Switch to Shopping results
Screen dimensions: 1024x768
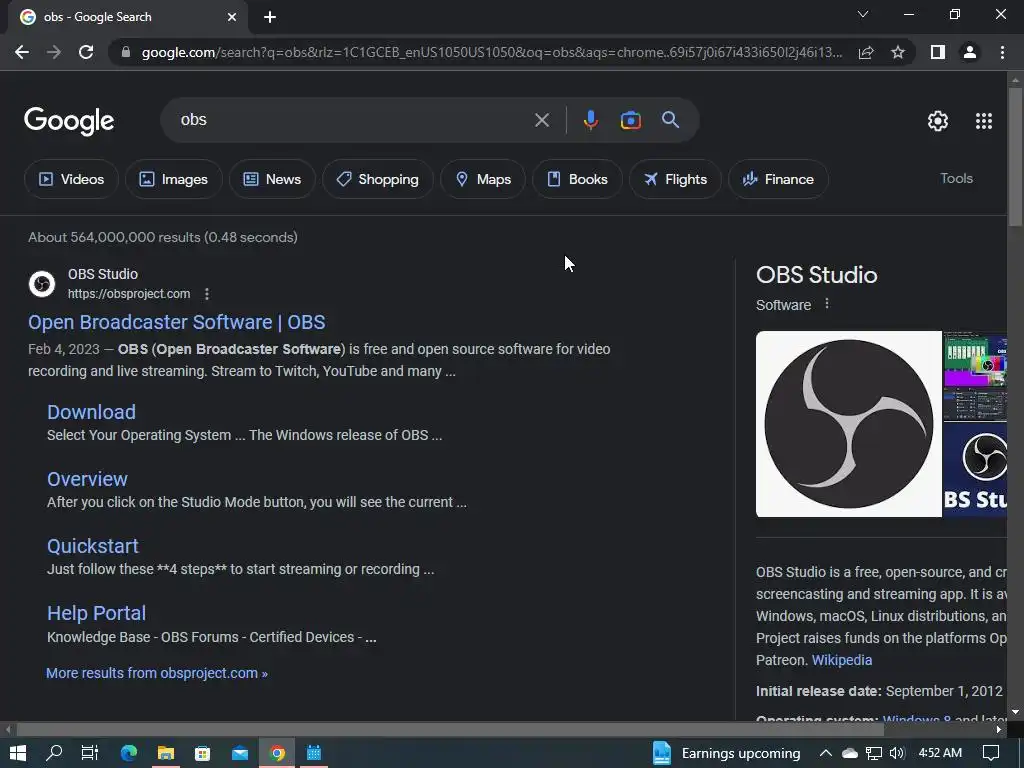click(x=377, y=179)
